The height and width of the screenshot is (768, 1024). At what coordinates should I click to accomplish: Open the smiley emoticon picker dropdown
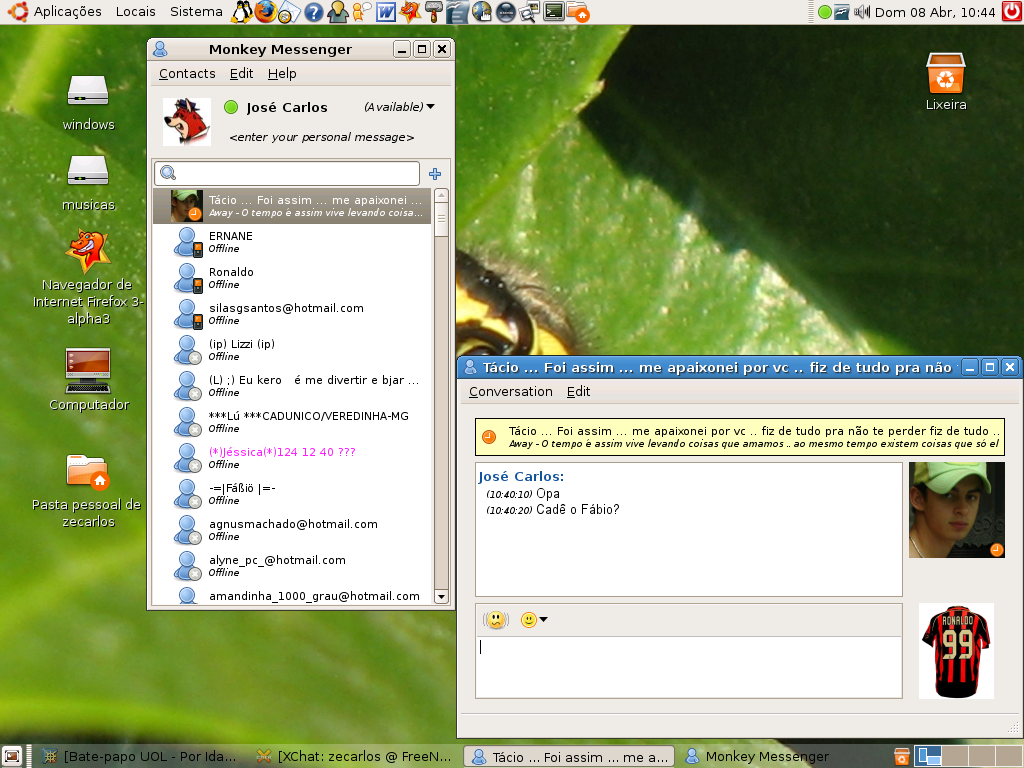[x=534, y=620]
